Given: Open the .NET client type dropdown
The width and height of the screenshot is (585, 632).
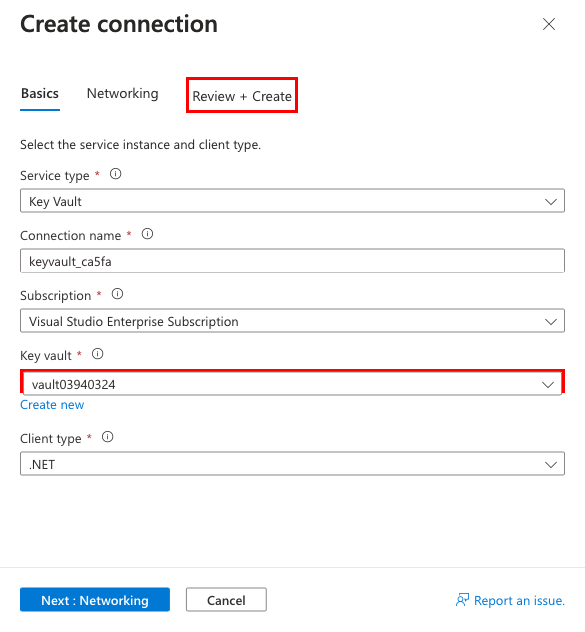Looking at the screenshot, I should [292, 464].
